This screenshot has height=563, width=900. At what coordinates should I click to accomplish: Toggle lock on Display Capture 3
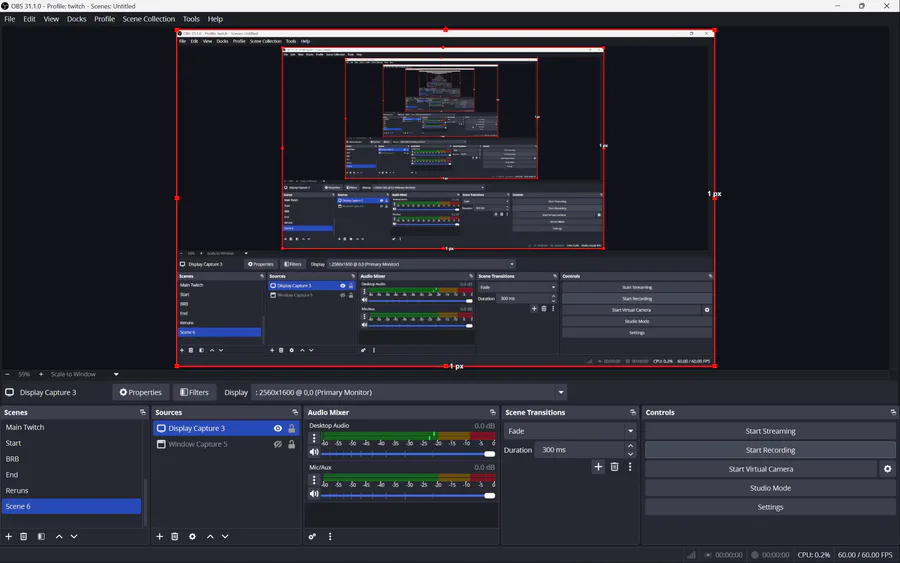point(292,428)
